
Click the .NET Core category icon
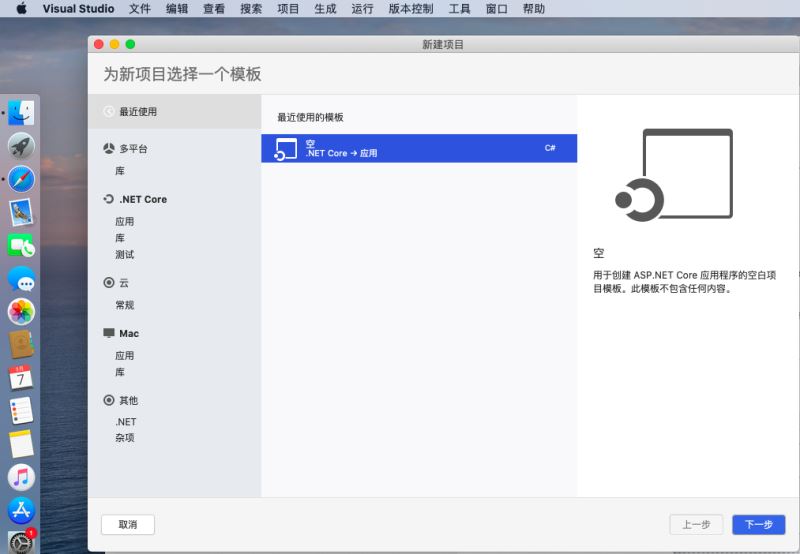pos(109,199)
